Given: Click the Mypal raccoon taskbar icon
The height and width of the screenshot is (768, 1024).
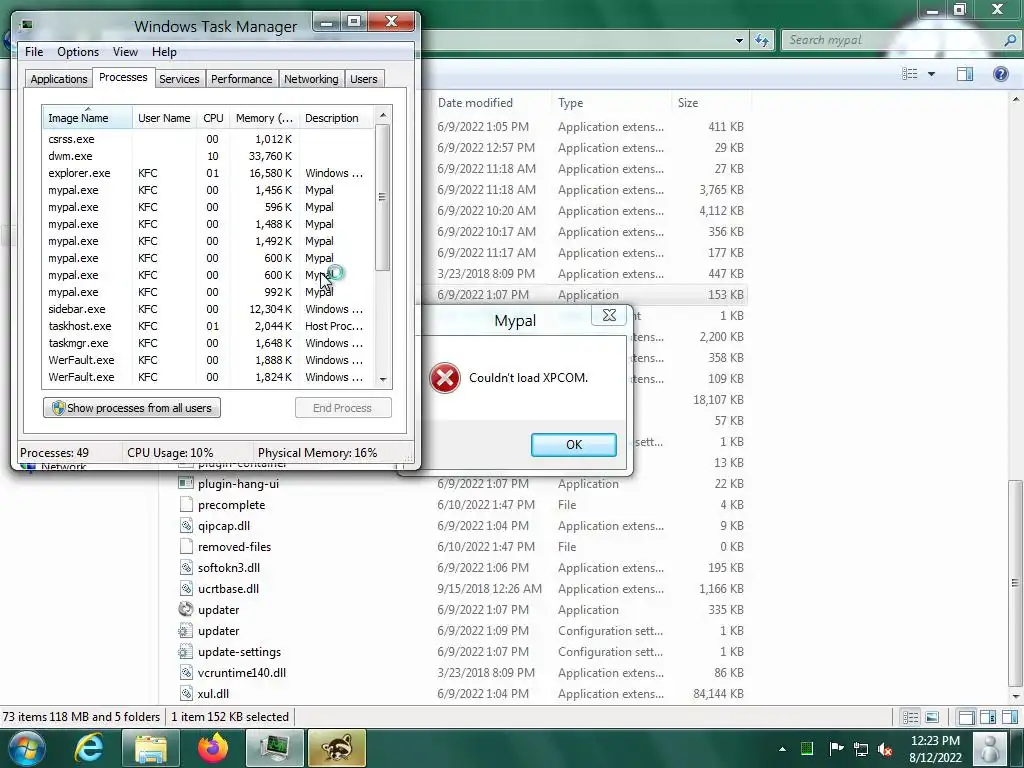Looking at the screenshot, I should pos(337,748).
